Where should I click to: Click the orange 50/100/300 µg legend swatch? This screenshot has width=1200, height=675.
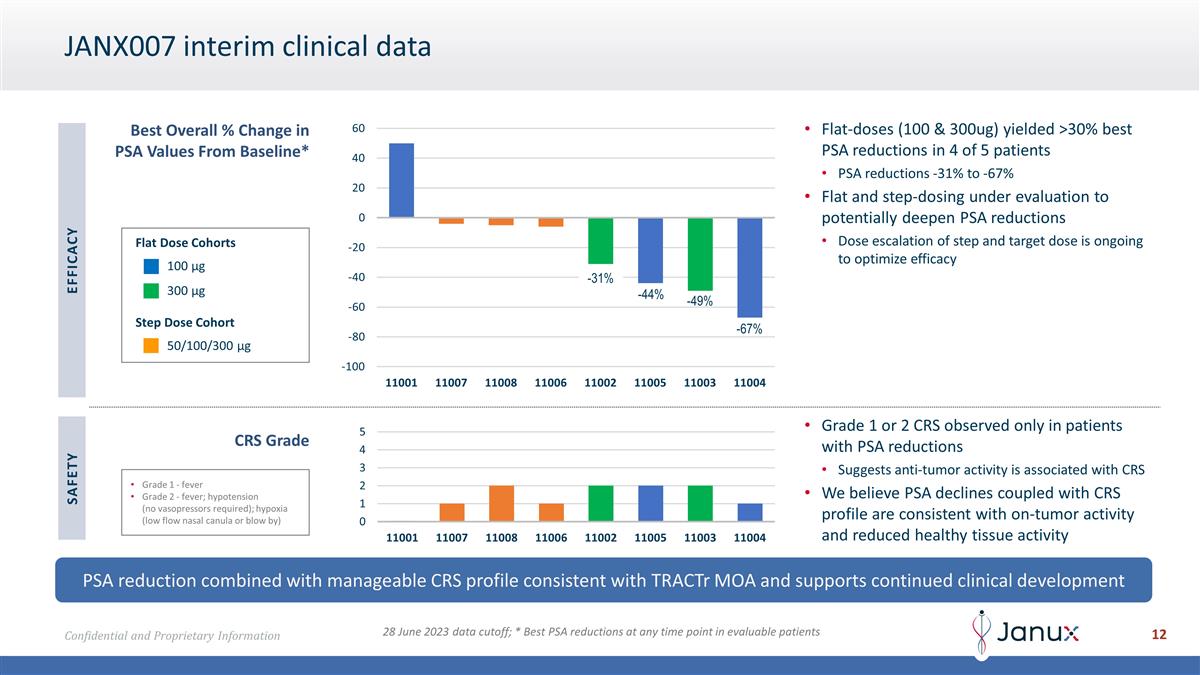coord(151,346)
